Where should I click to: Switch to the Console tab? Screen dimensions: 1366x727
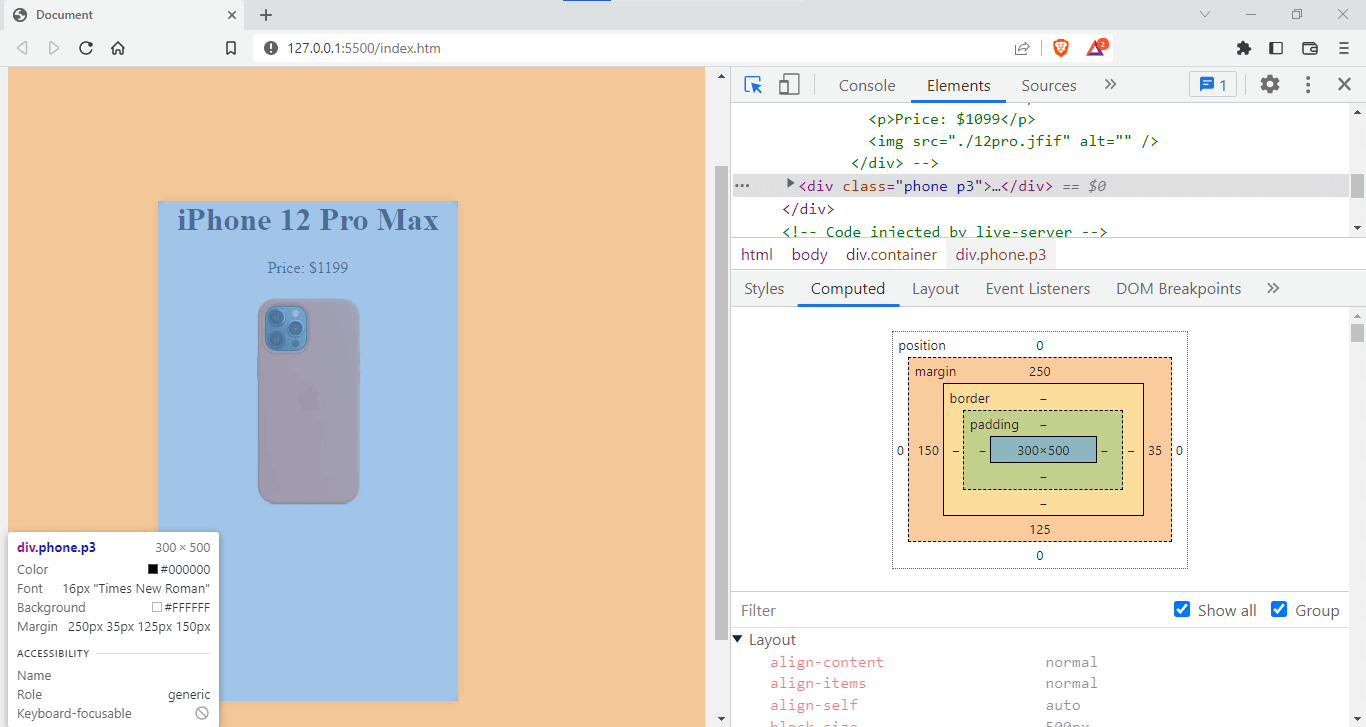point(867,85)
